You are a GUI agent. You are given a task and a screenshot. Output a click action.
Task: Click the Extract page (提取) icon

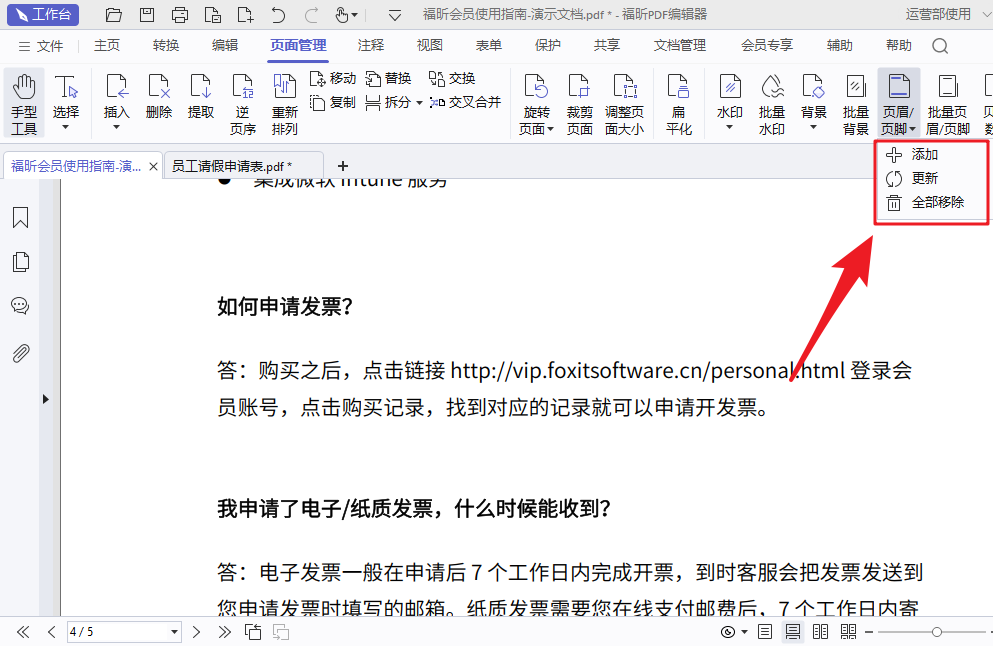click(201, 98)
